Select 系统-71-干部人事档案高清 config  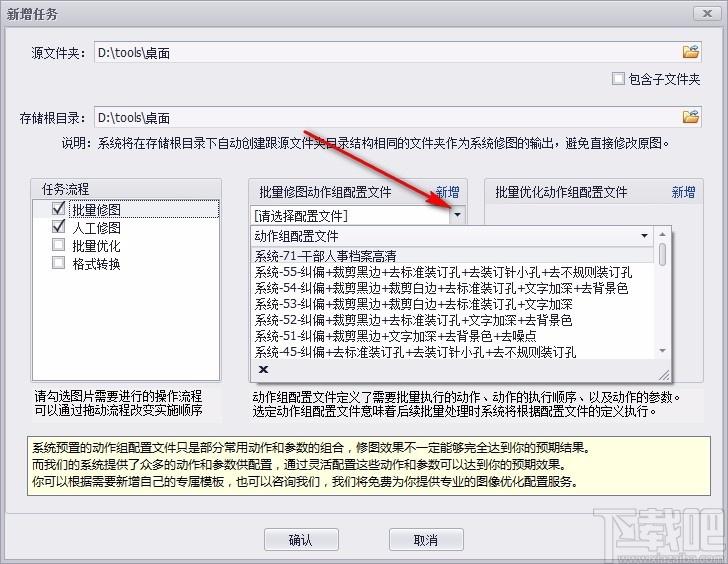[453, 256]
